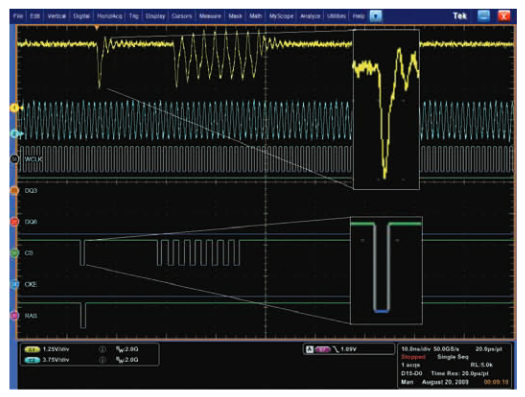Viewport: 525px width, 397px height.
Task: Select the yellow channel 1 ground marker
Action: tap(14, 108)
